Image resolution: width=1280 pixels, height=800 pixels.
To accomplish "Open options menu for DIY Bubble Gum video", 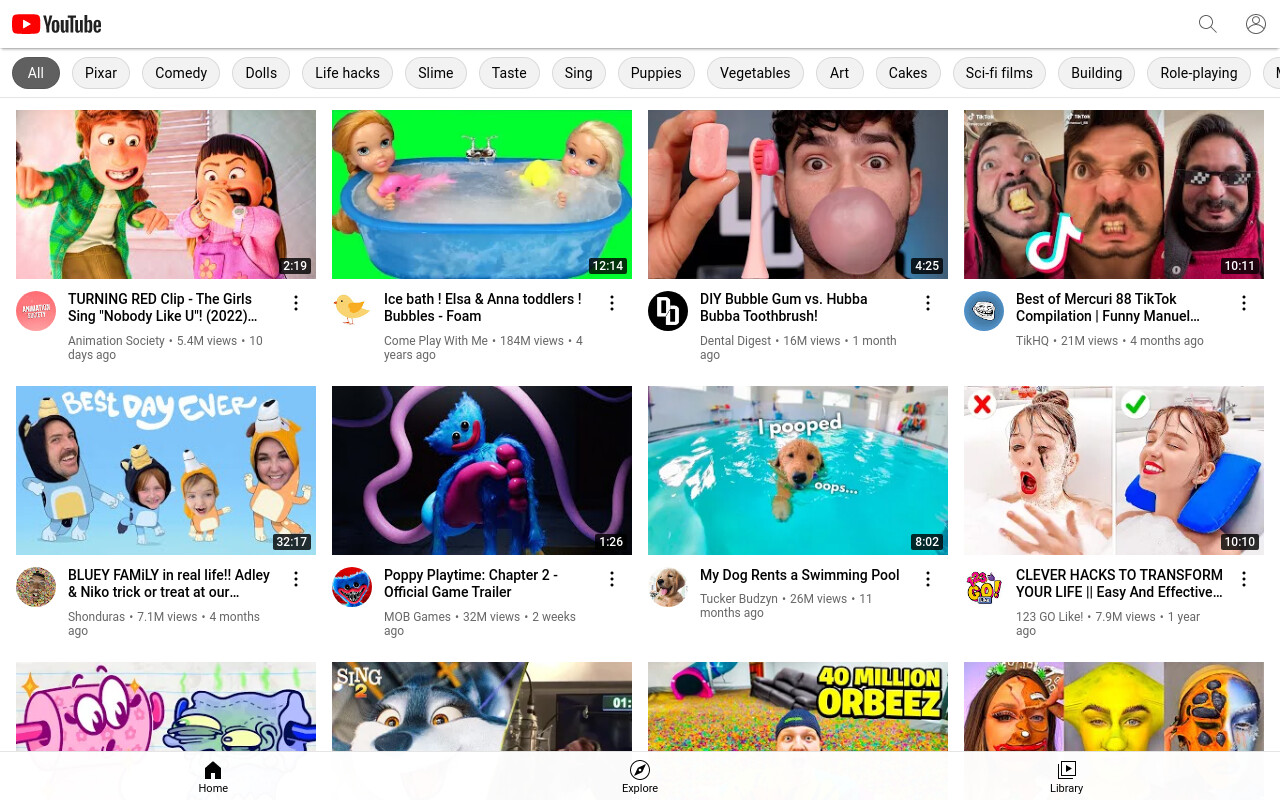I will pyautogui.click(x=928, y=303).
